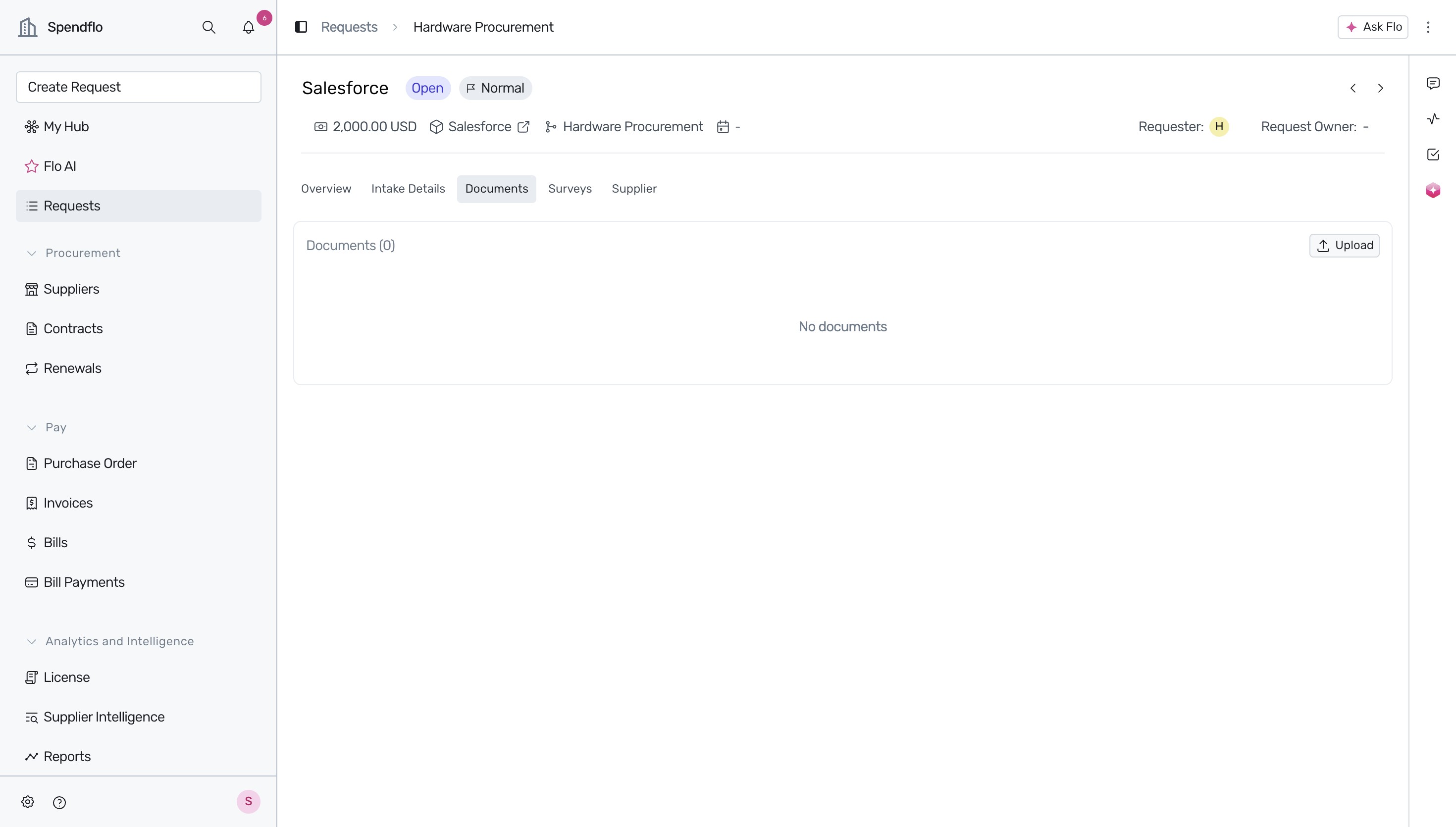The image size is (1456, 827).
Task: Open Renewals page
Action: [139, 368]
